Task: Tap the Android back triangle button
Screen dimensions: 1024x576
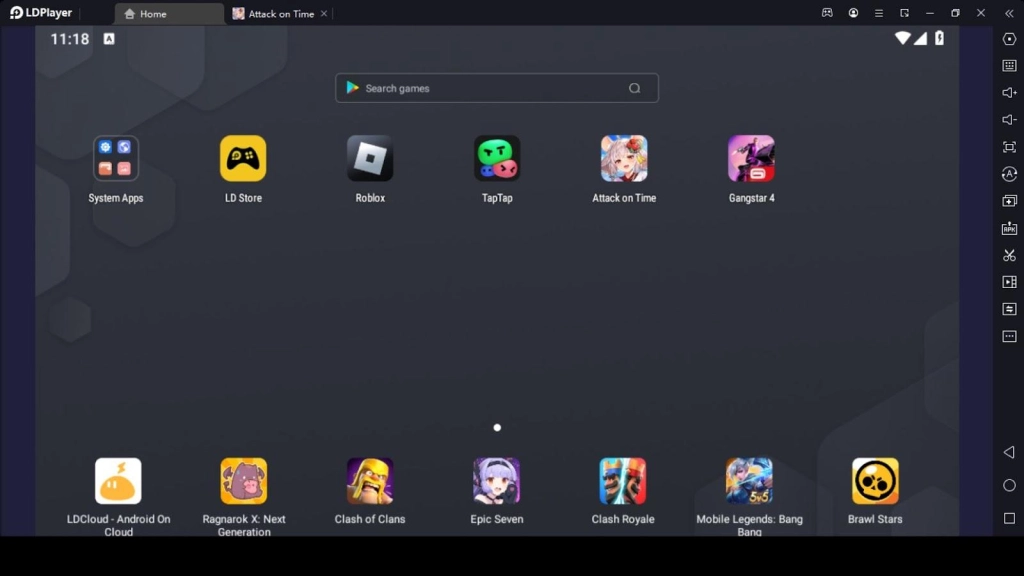Action: point(1009,452)
